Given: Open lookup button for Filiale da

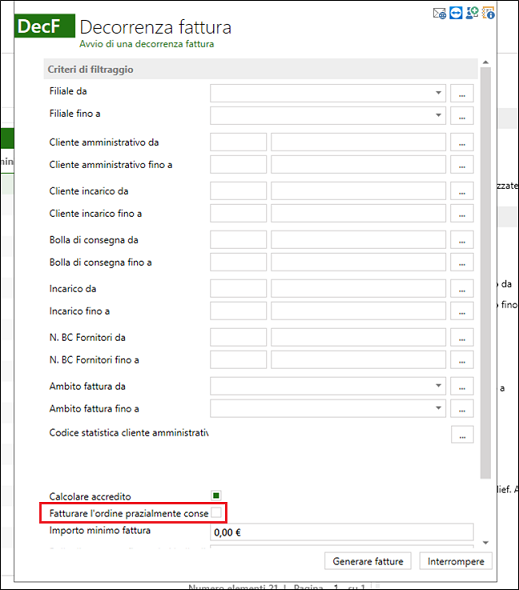Looking at the screenshot, I should click(x=462, y=93).
